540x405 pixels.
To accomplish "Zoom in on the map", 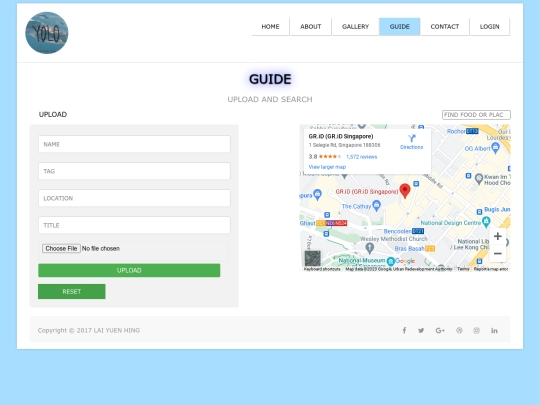I will 497,236.
